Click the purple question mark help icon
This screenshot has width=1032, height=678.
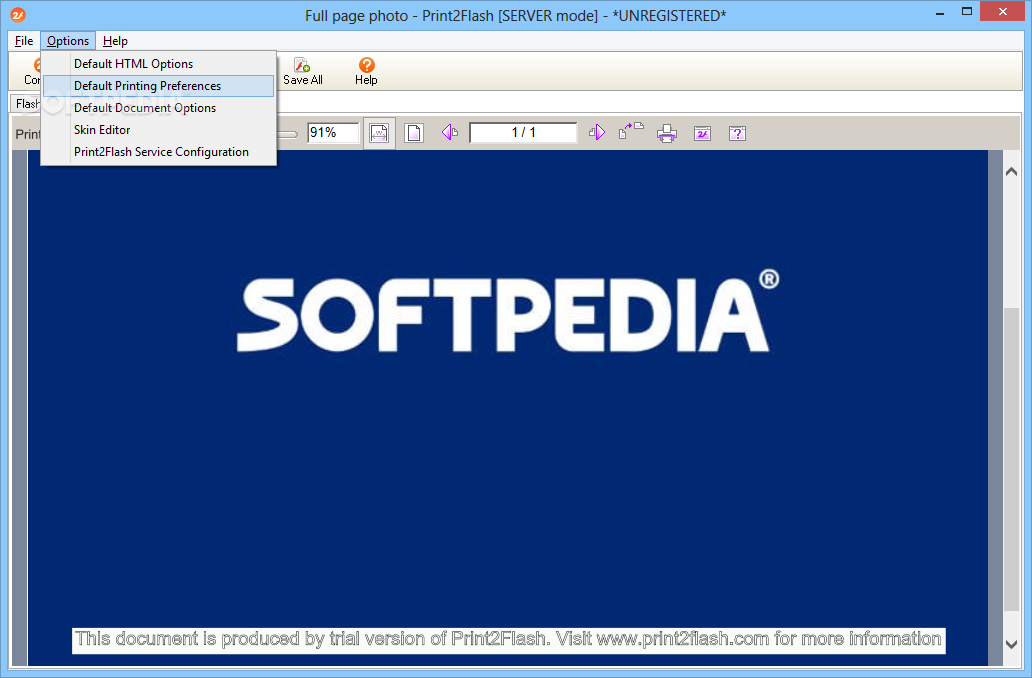point(737,134)
